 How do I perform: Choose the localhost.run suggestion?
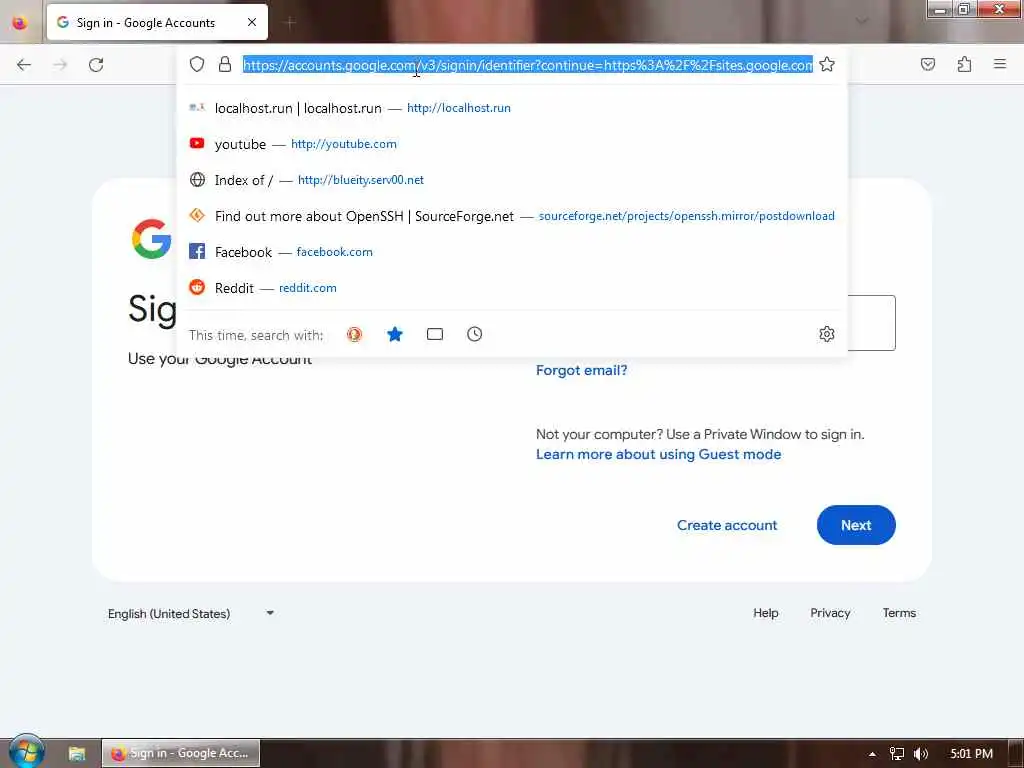pyautogui.click(x=512, y=108)
